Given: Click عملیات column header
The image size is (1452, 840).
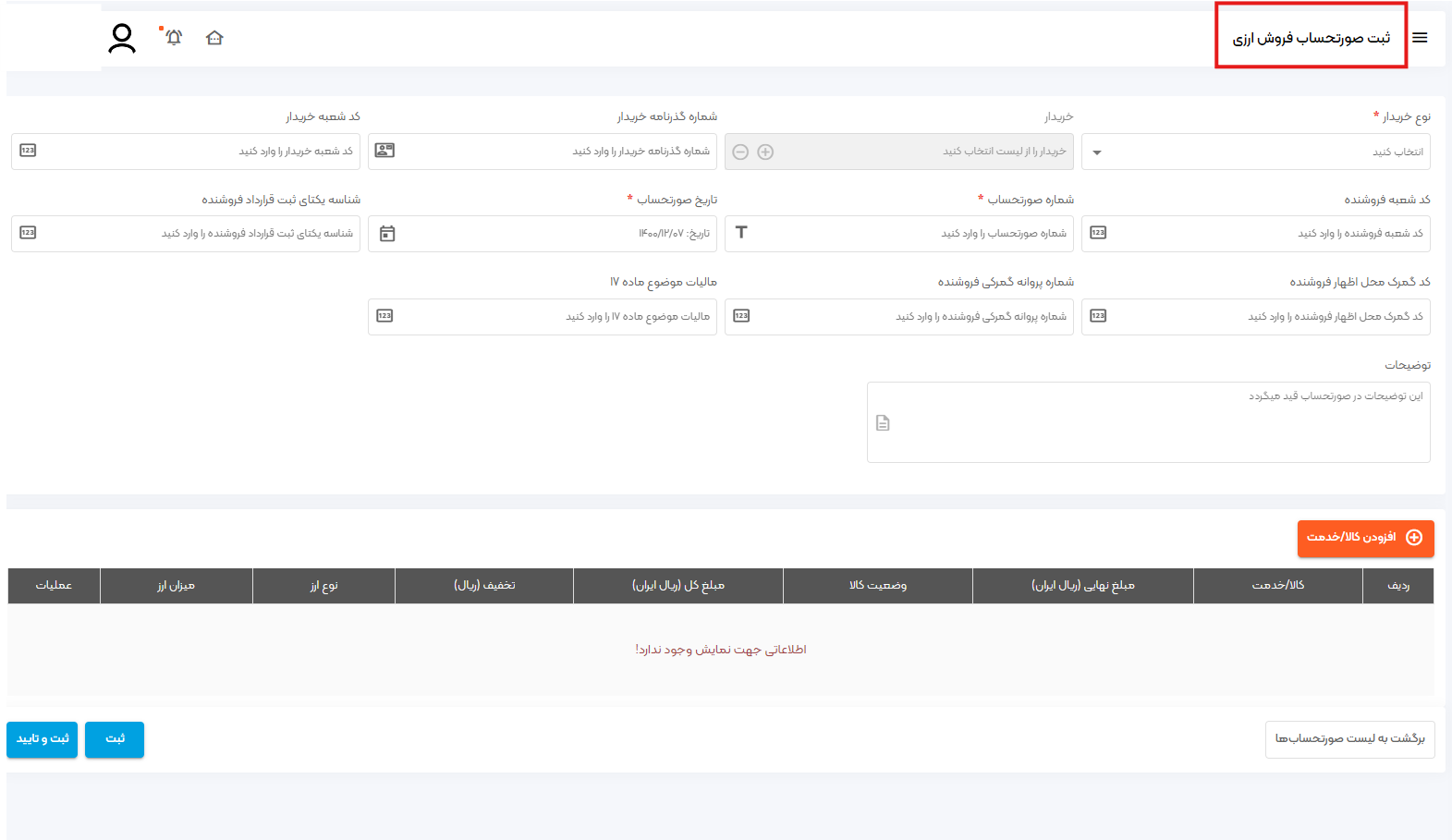Looking at the screenshot, I should [x=54, y=586].
